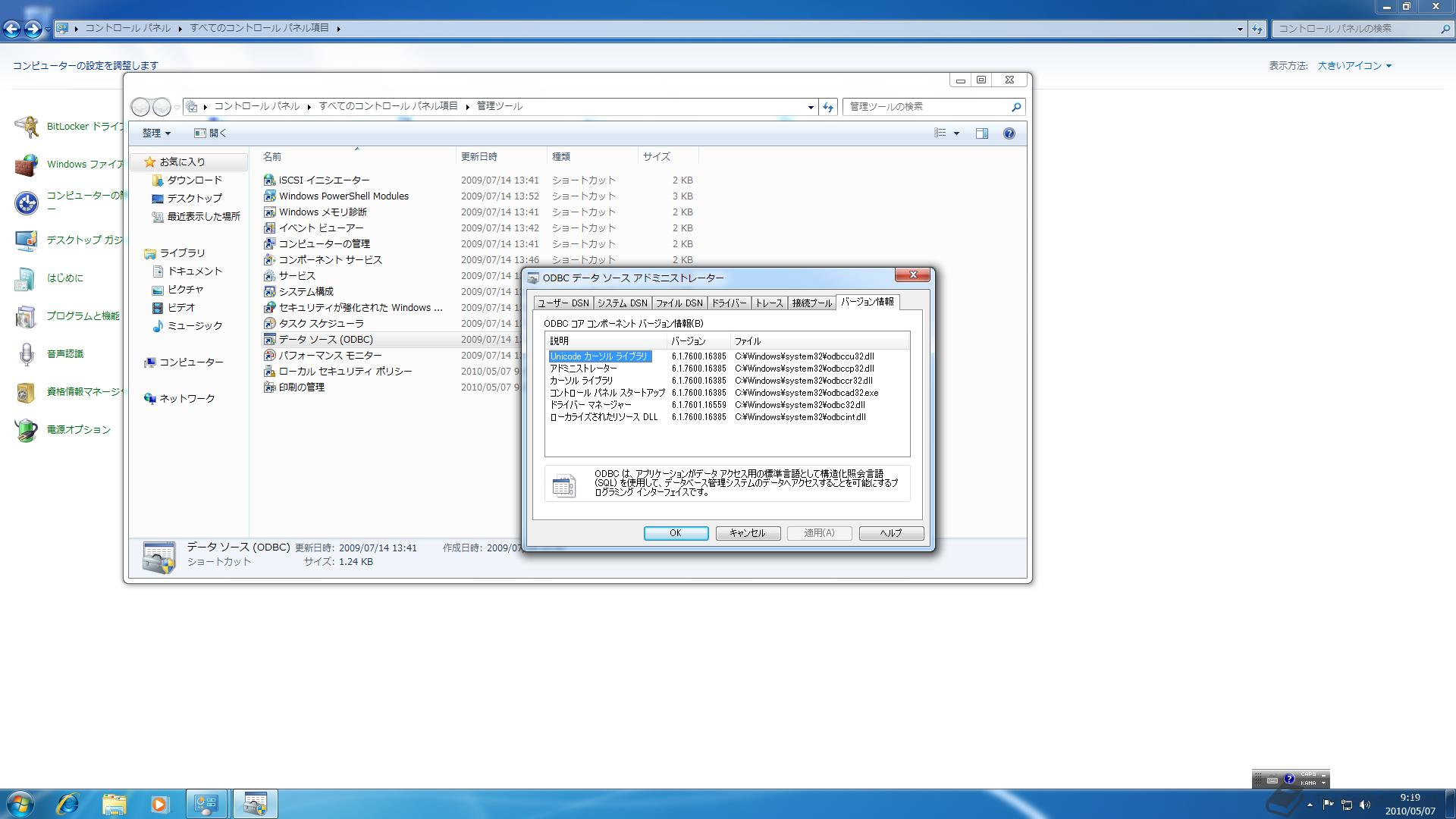1456x819 pixels.
Task: Click the Help icon in 管理ツール toolbar
Action: tap(1009, 133)
